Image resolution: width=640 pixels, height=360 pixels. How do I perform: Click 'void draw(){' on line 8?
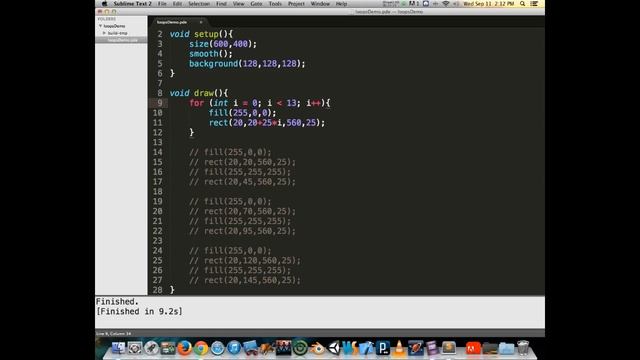(x=199, y=93)
